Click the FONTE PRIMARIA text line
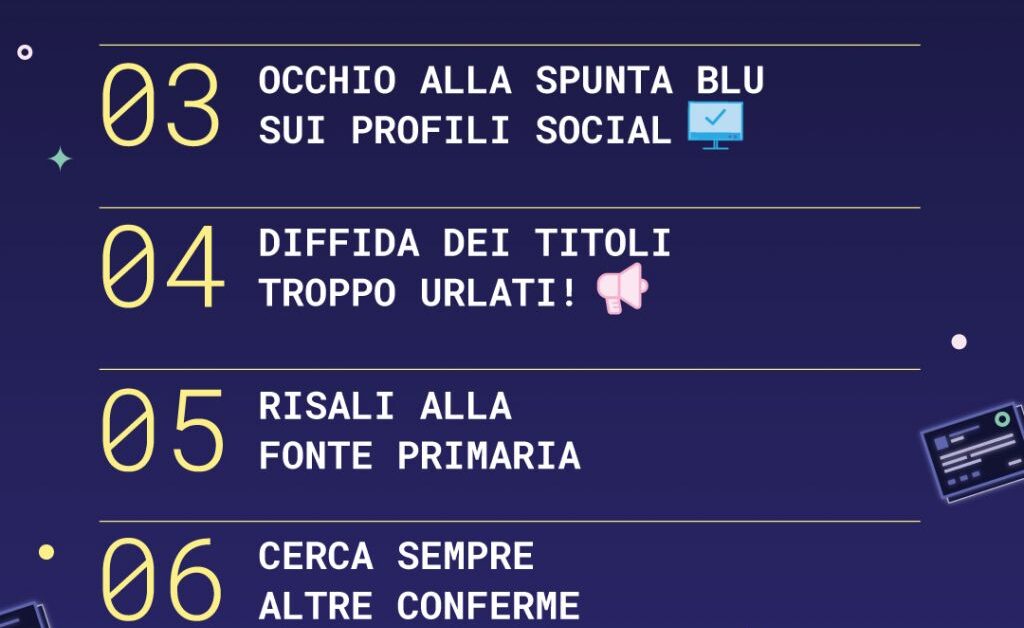This screenshot has height=628, width=1024. click(420, 456)
